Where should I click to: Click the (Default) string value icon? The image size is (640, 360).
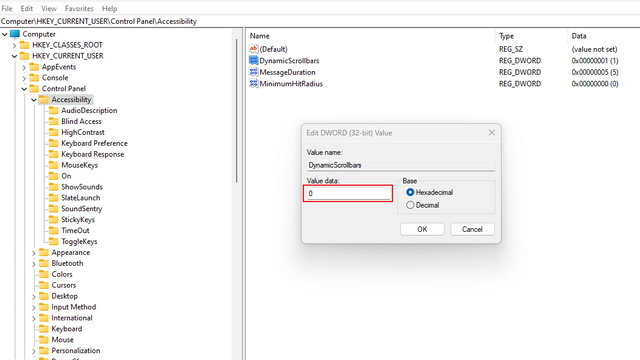pos(253,49)
